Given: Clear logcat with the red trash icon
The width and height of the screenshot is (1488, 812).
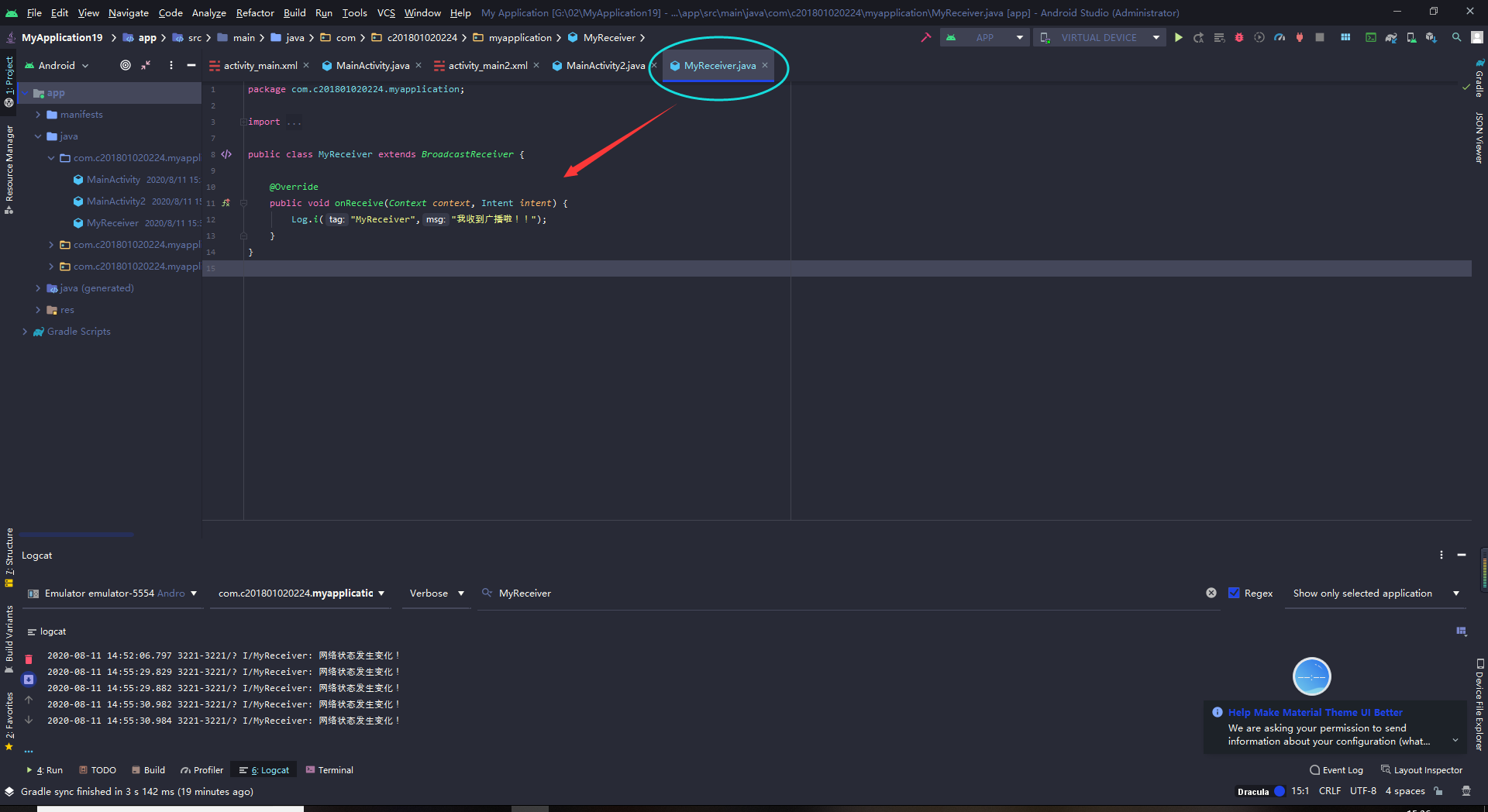Looking at the screenshot, I should [29, 659].
